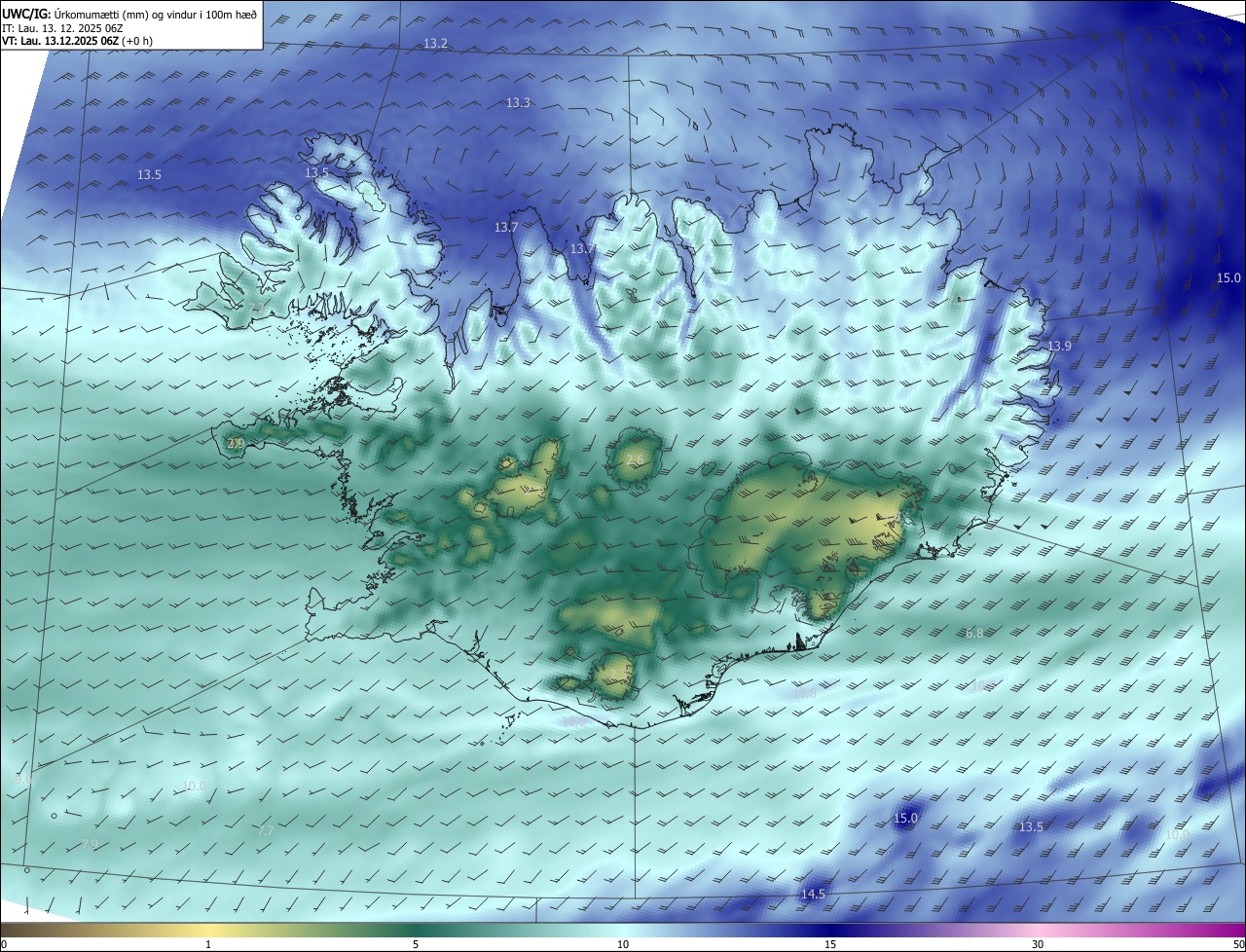Click the 13.3 value label on the map
1246x952 pixels.
[518, 103]
